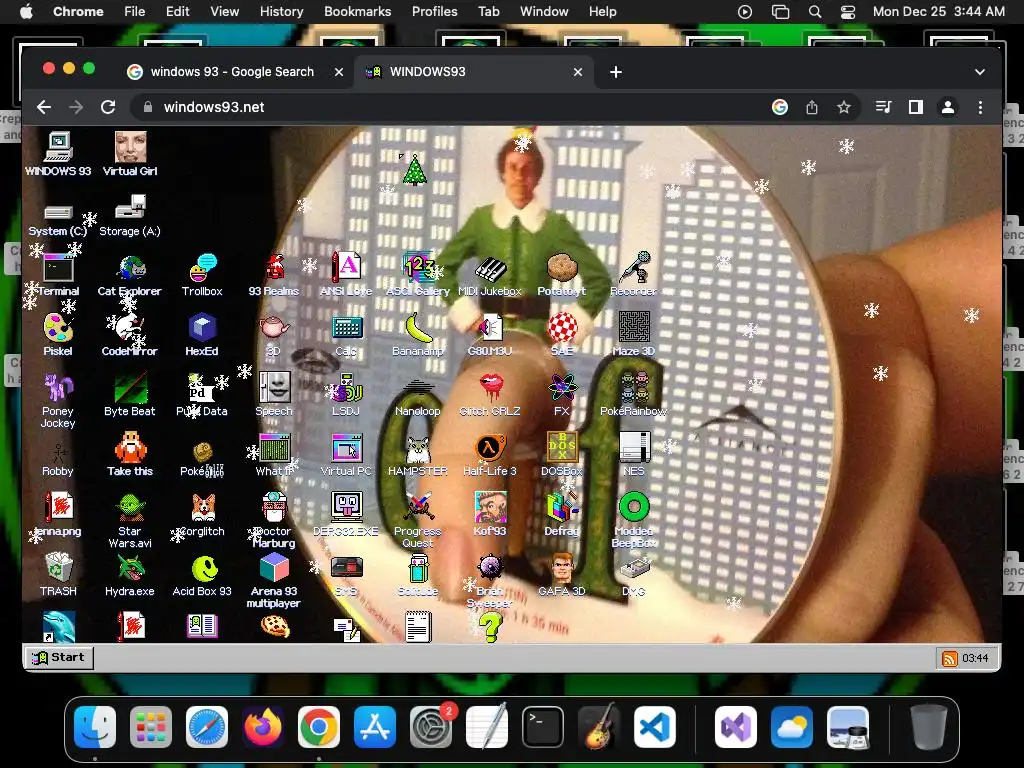The width and height of the screenshot is (1024, 768).
Task: Launch Acid Box 93
Action: tap(202, 576)
